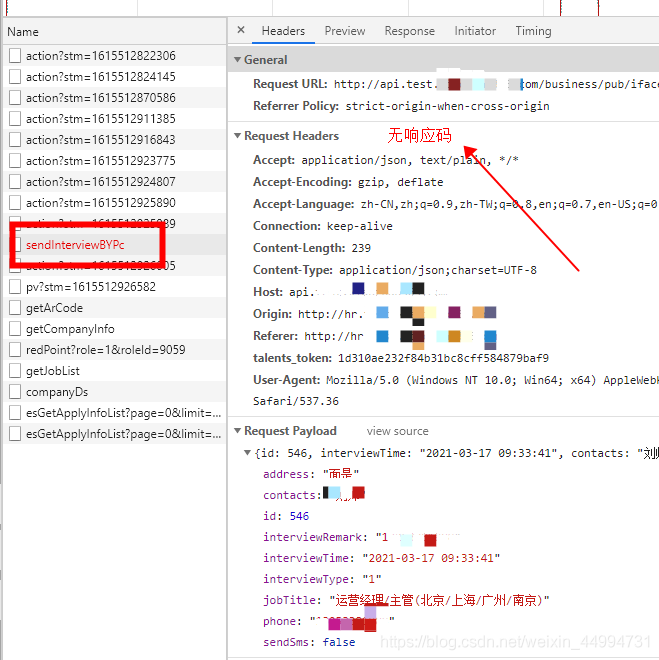Click the Referrer Policy value
Image resolution: width=659 pixels, height=660 pixels.
click(x=447, y=106)
